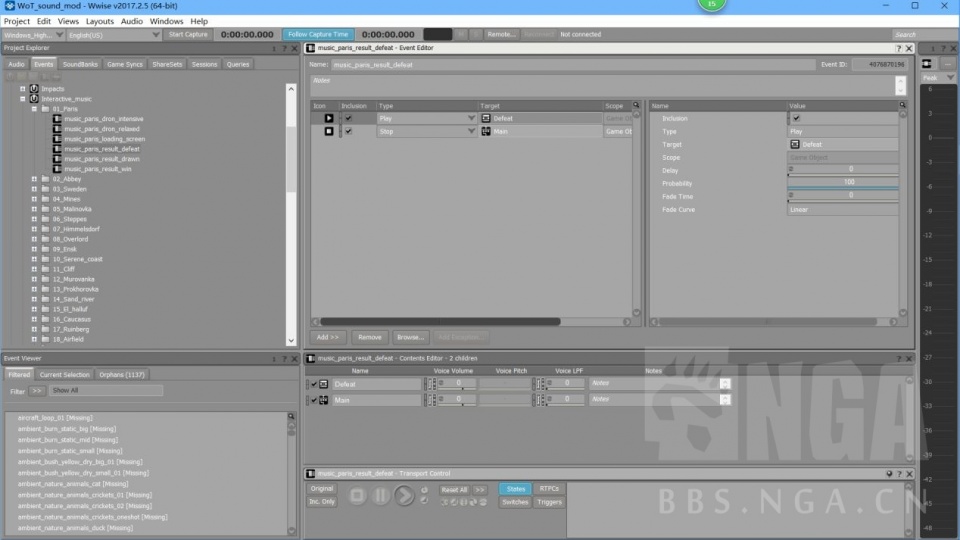Open help for the Event Editor view
The image size is (960, 540).
[899, 48]
